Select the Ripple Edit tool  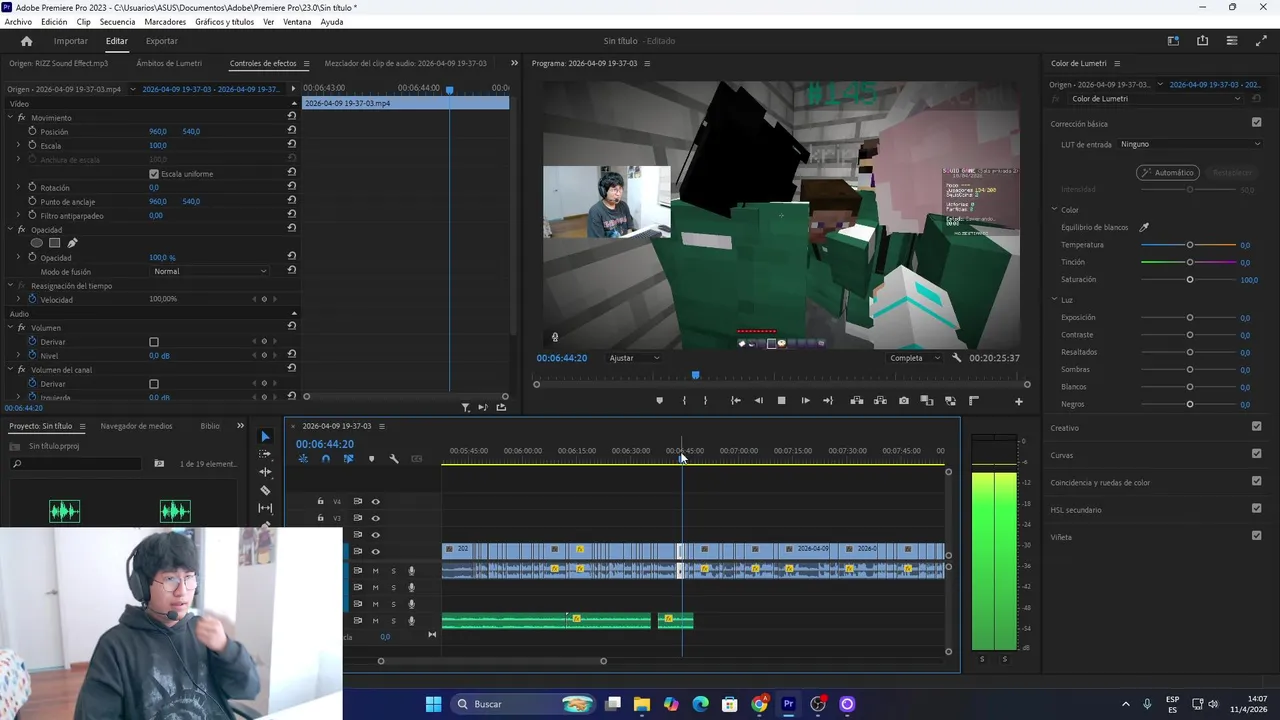pyautogui.click(x=265, y=472)
